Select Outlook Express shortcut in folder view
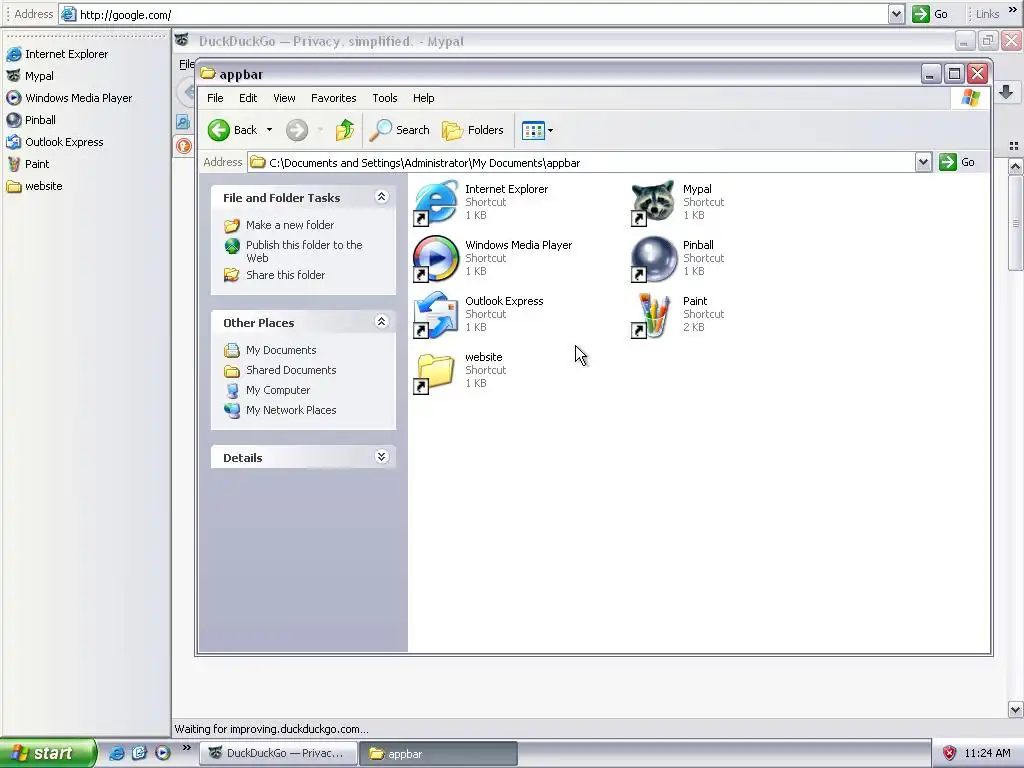This screenshot has width=1024, height=768. [436, 315]
